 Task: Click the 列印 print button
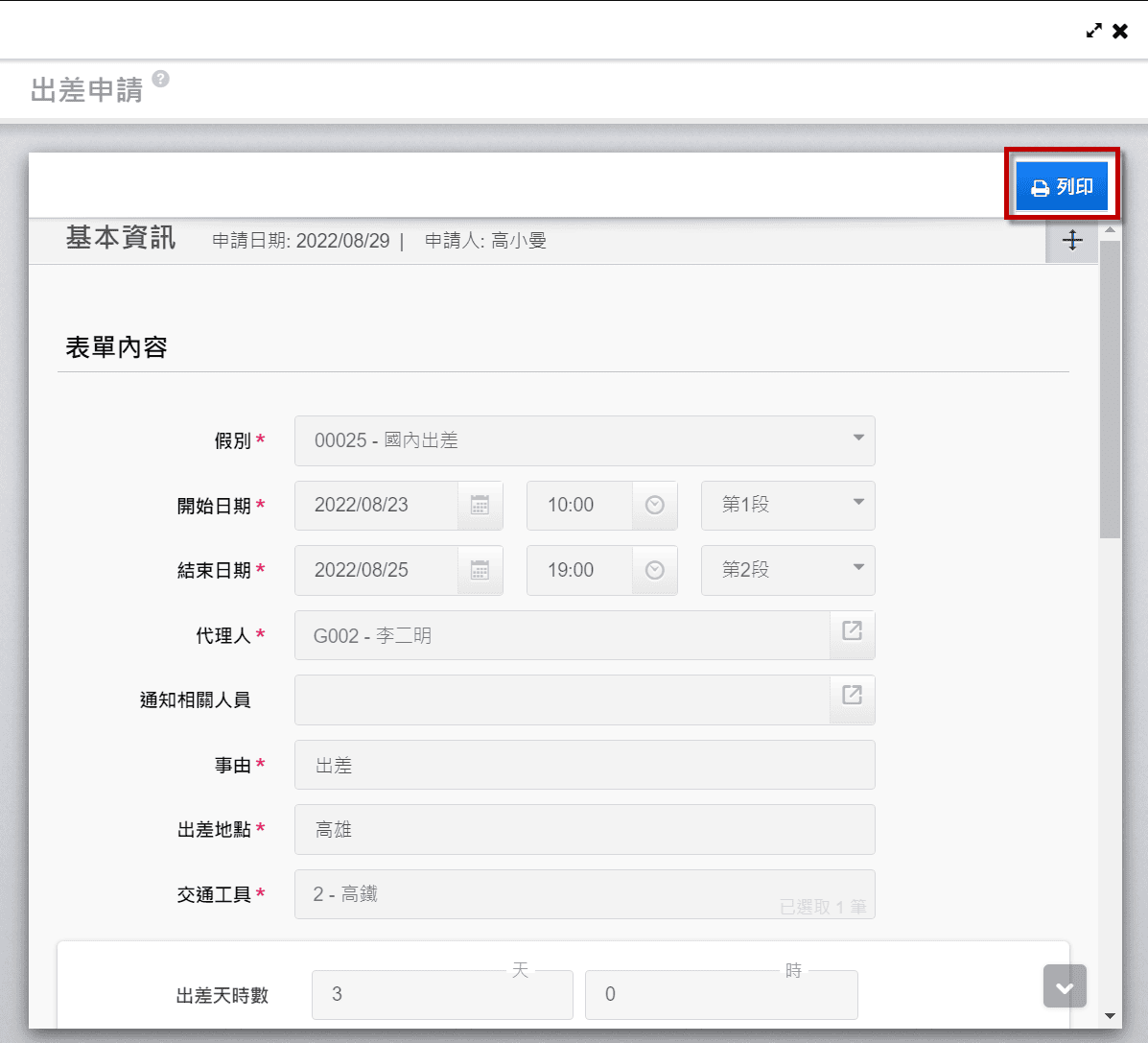(1062, 187)
